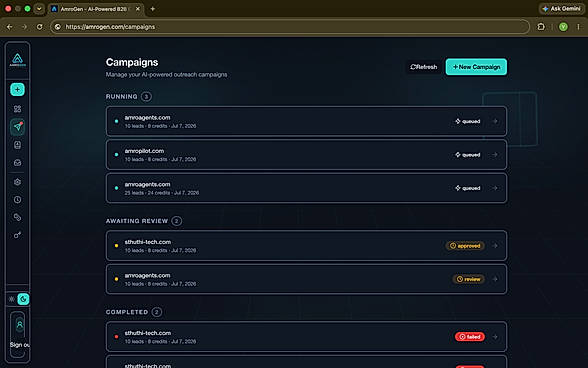Screen dimensions: 588x368
Task: Click queued status on 25 leads campaign
Action: [468, 188]
